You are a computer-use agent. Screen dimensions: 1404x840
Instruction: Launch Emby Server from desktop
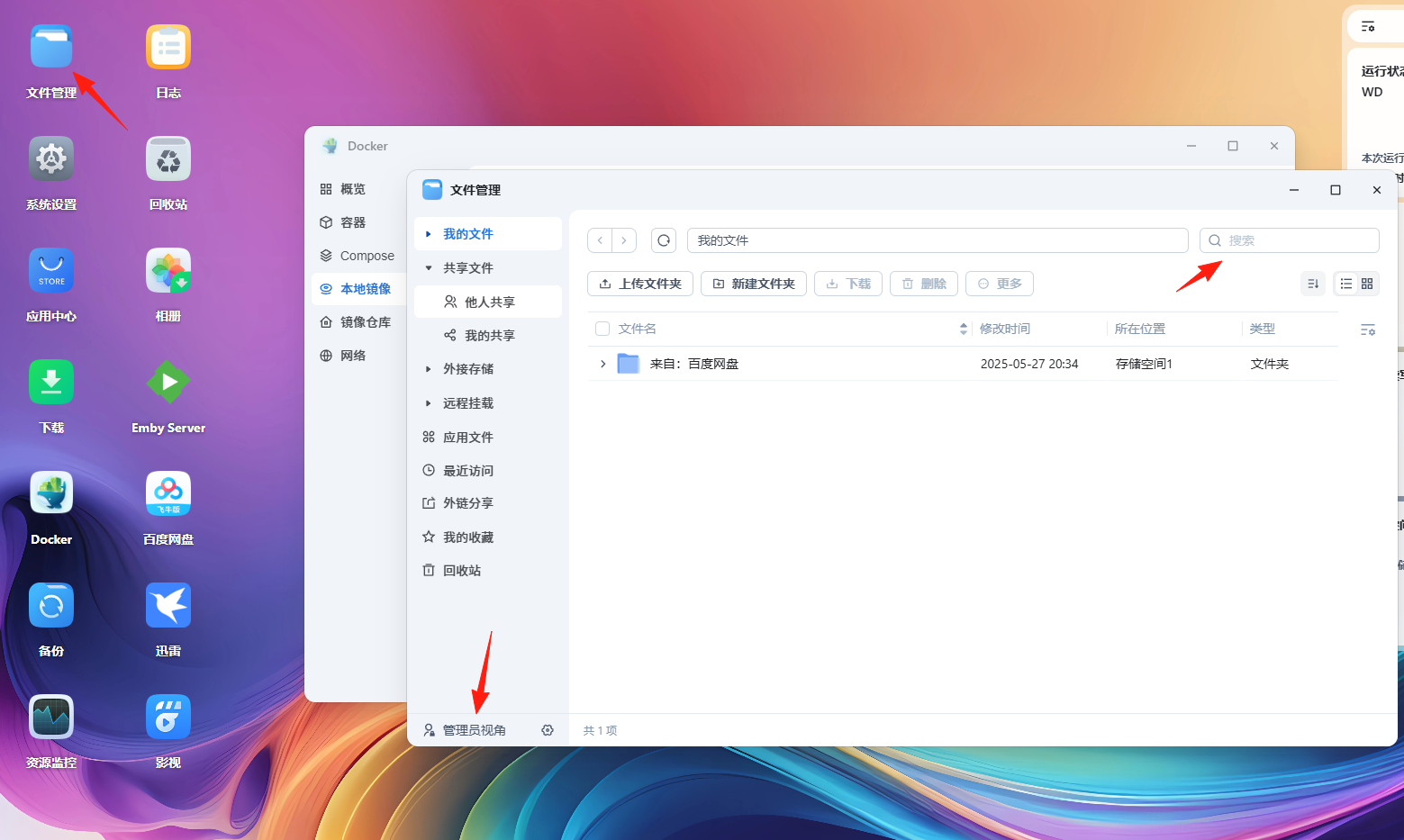168,382
